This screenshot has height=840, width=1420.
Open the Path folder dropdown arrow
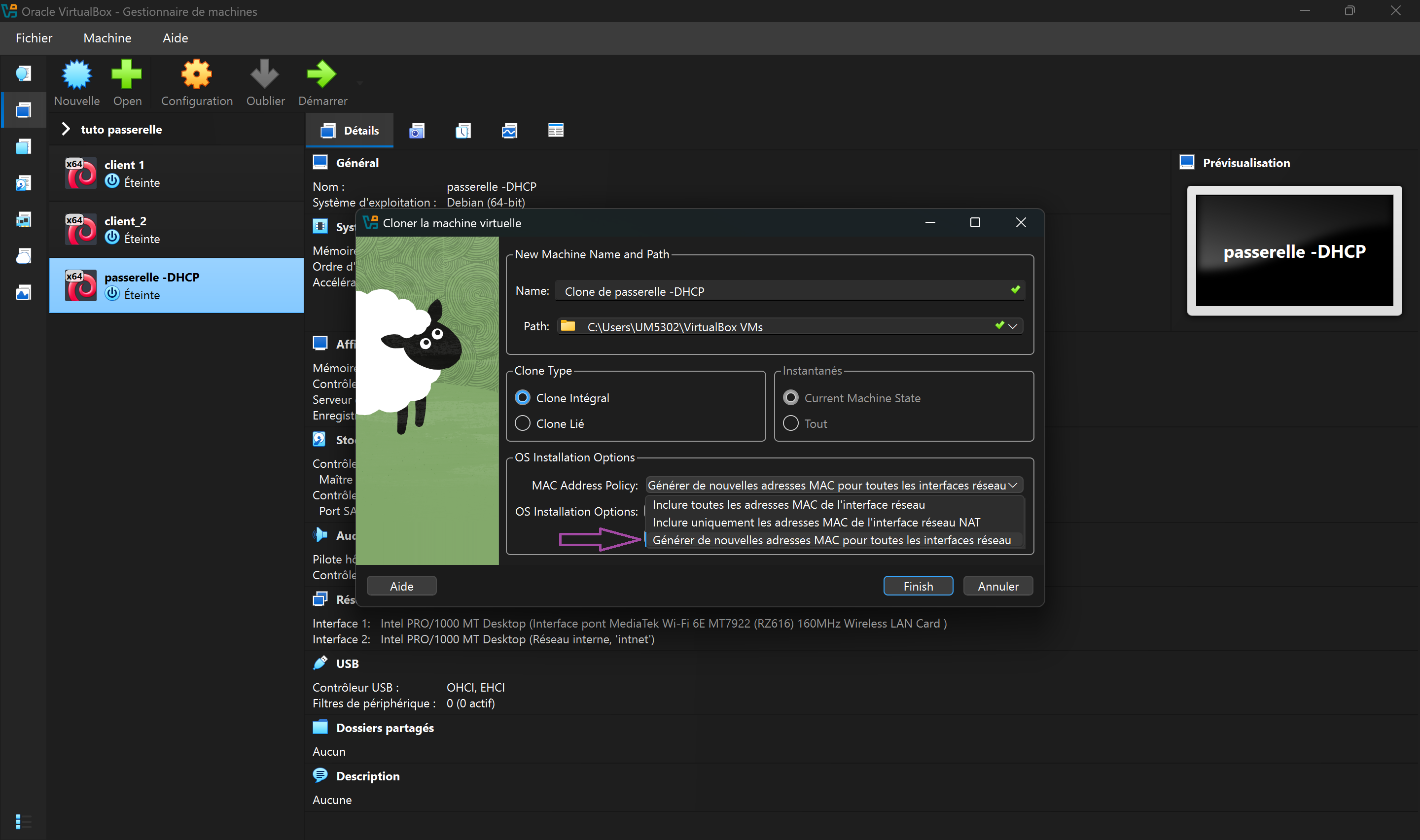[x=1013, y=326]
